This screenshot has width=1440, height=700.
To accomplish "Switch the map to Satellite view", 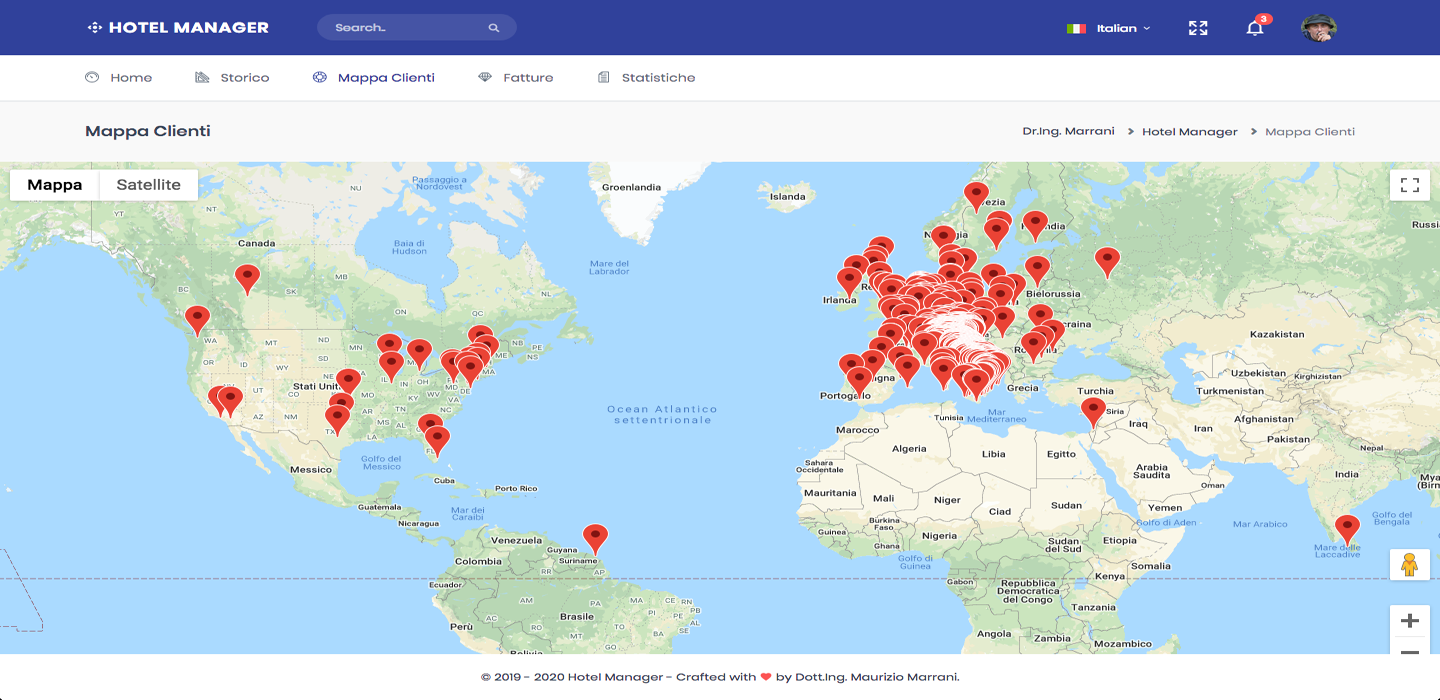I will 149,185.
